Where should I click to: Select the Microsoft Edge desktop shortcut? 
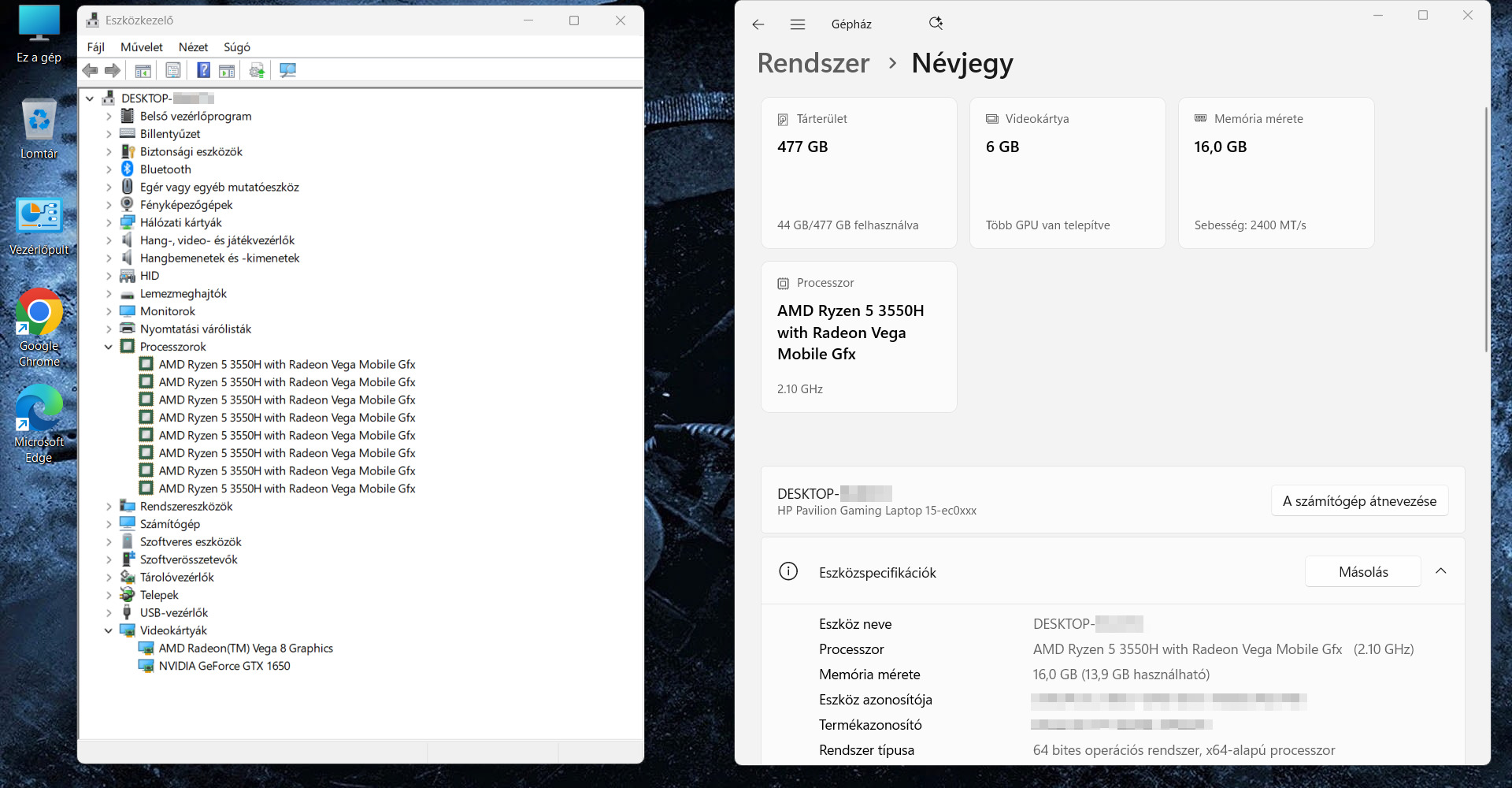tap(39, 424)
